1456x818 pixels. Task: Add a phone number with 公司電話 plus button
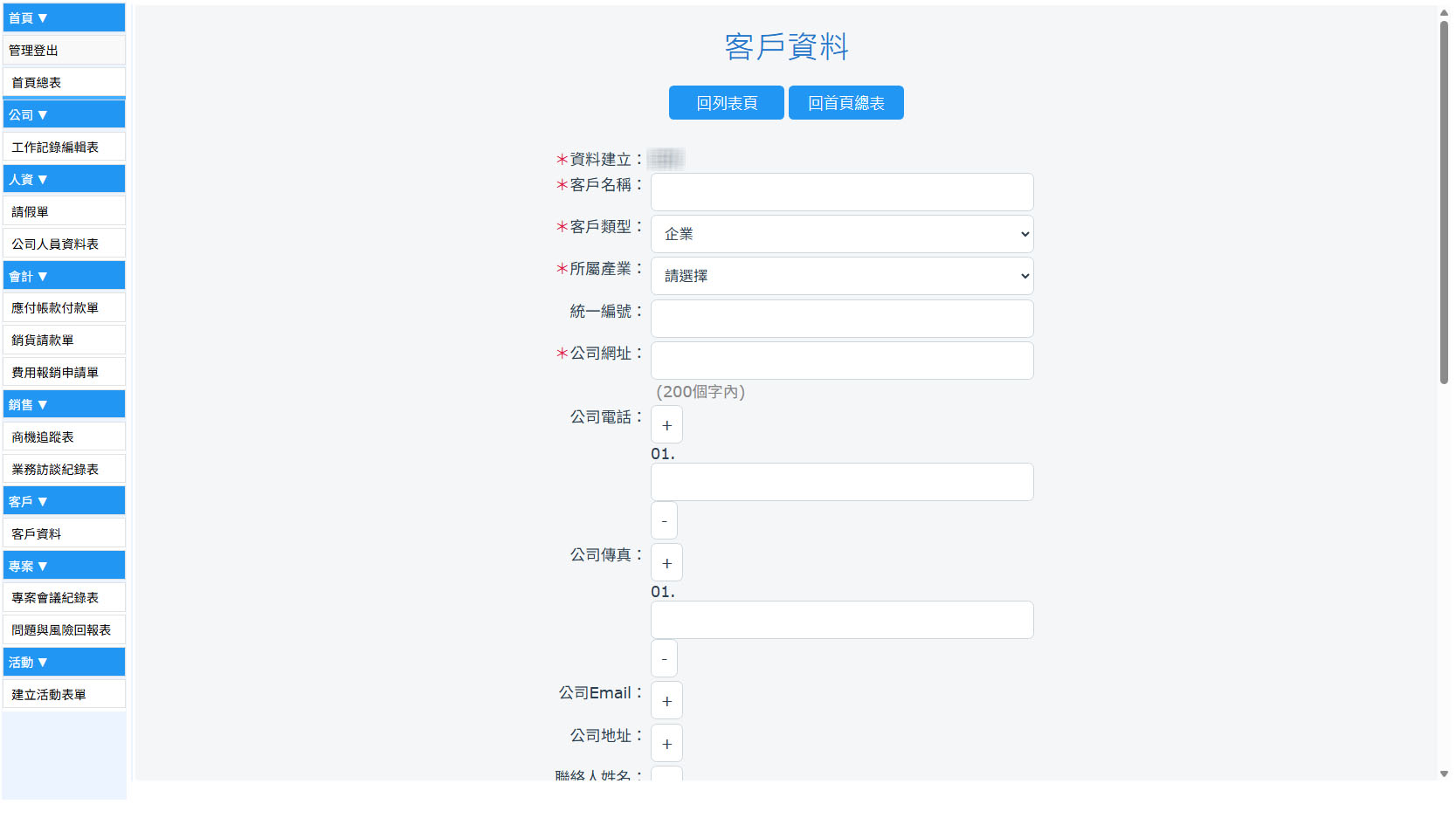coord(666,425)
